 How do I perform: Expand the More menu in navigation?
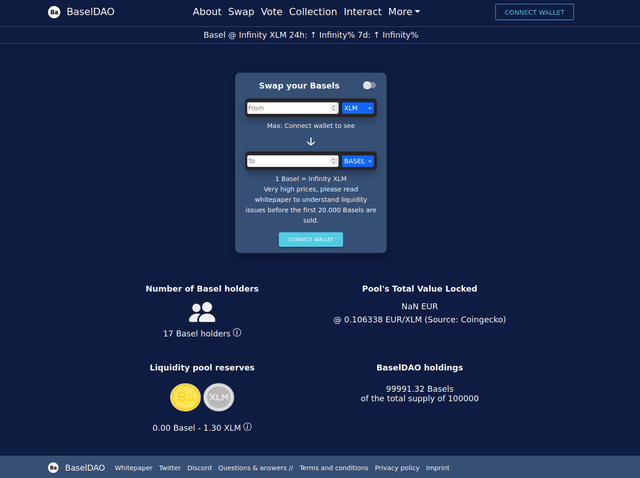(404, 12)
